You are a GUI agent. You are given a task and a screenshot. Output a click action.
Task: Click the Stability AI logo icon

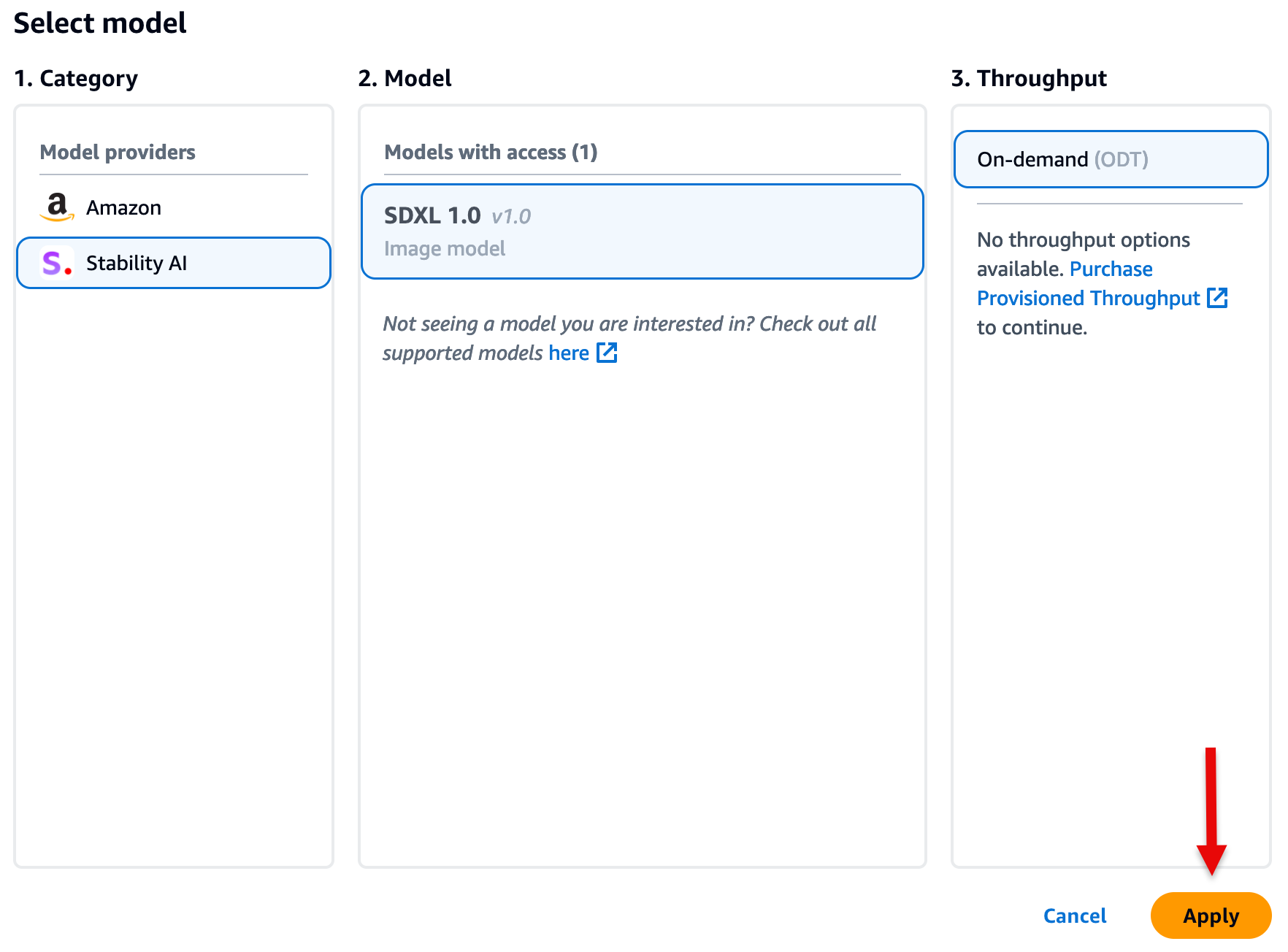pos(57,263)
